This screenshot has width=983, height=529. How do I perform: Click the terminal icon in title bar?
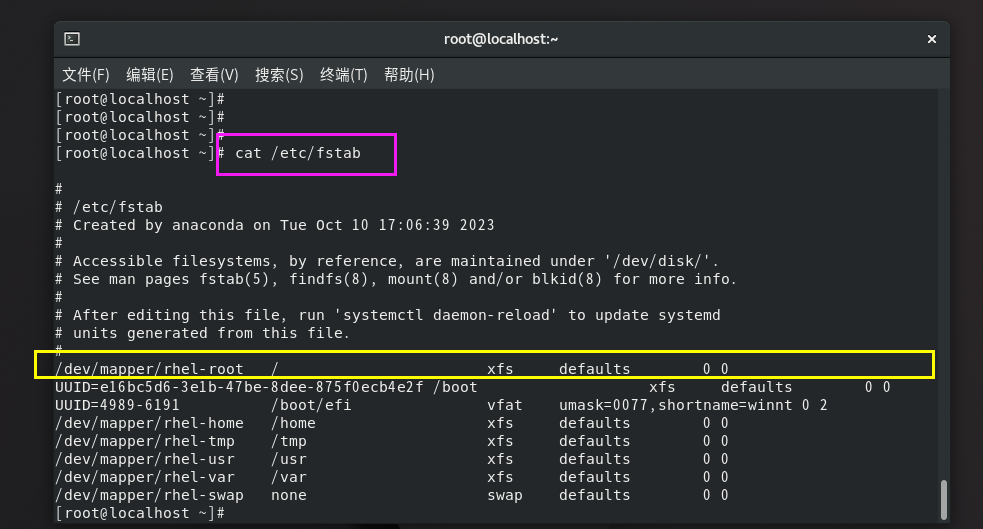[x=72, y=39]
